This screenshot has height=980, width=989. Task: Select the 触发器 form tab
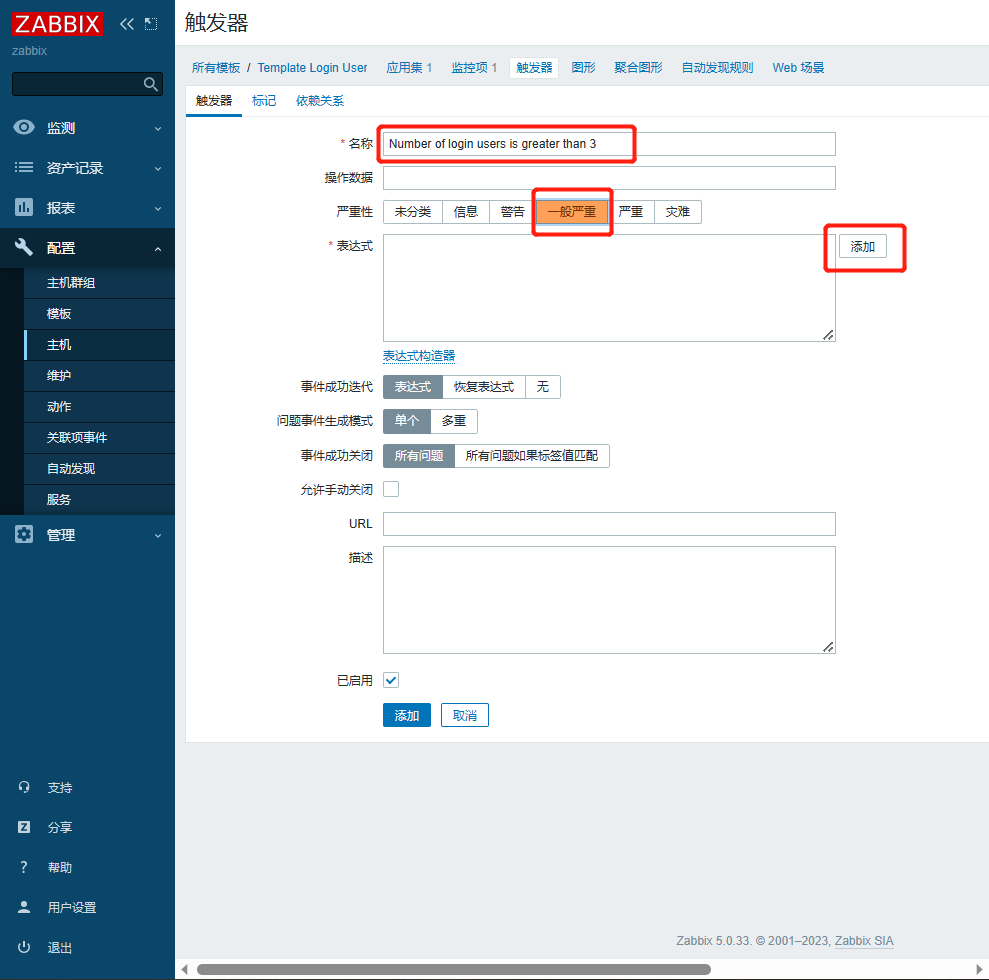(214, 101)
